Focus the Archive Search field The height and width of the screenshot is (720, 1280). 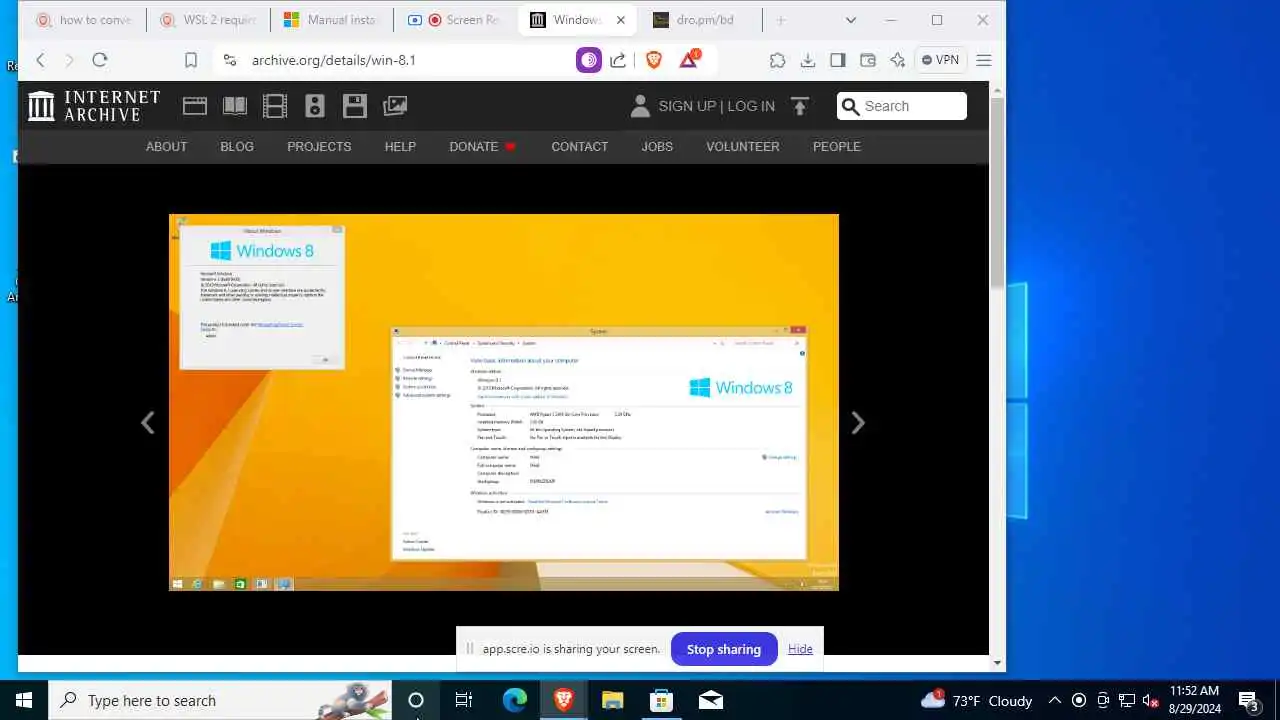coord(902,106)
